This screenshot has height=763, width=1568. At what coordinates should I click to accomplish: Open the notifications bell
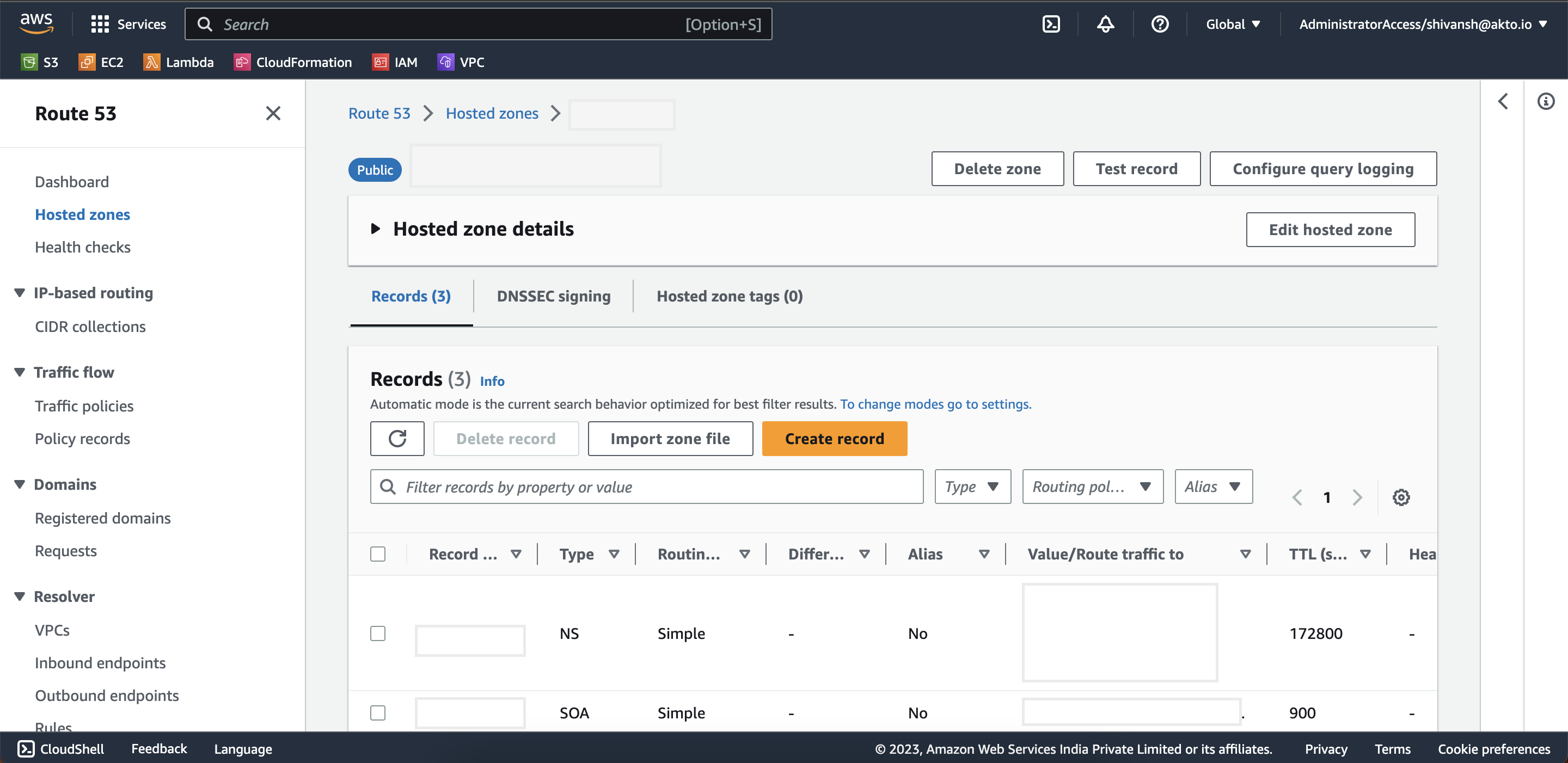point(1105,24)
